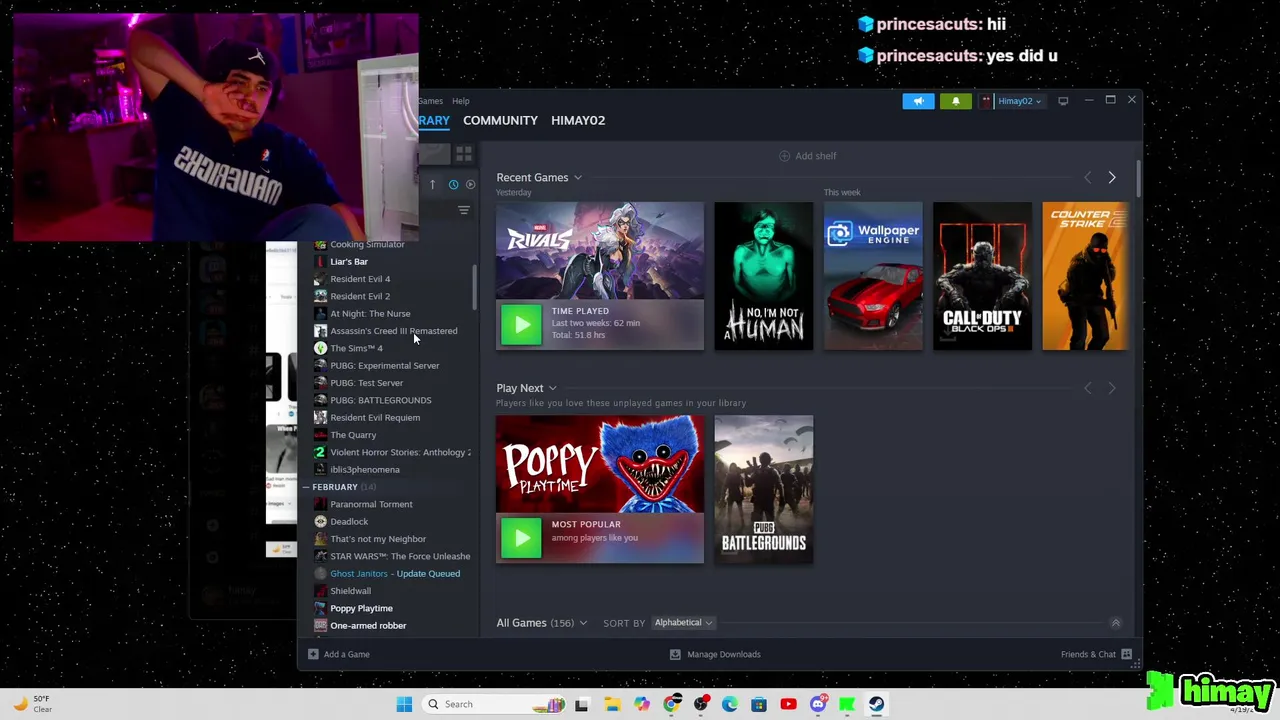Click Ghost Janitors Update Queued entry
This screenshot has width=1280, height=720.
tap(395, 574)
